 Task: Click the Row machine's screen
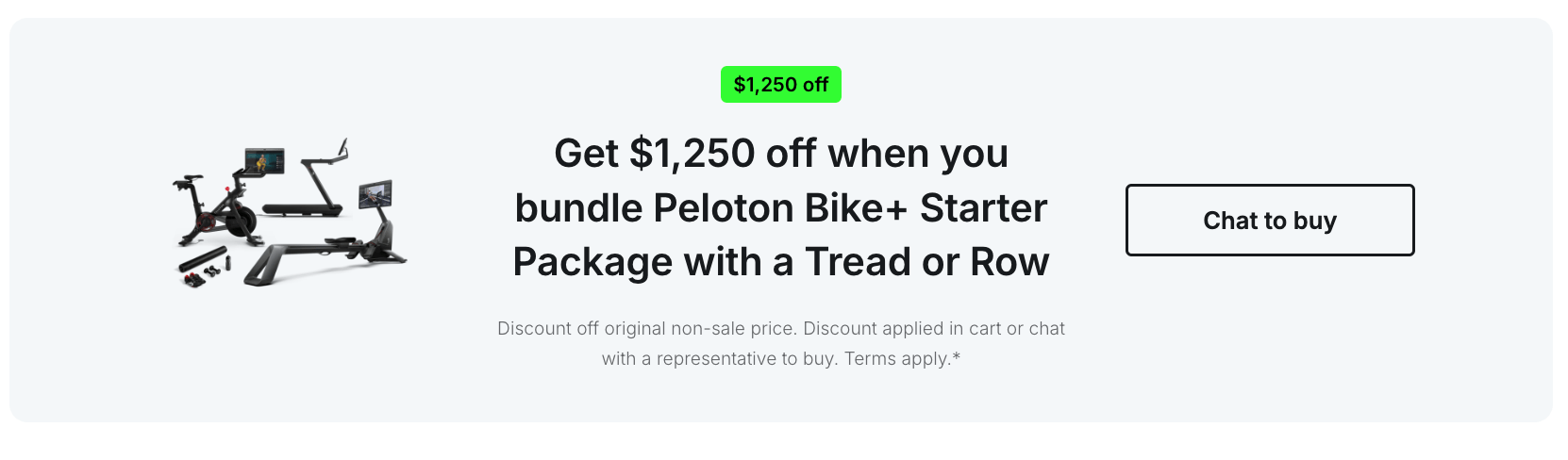(375, 195)
